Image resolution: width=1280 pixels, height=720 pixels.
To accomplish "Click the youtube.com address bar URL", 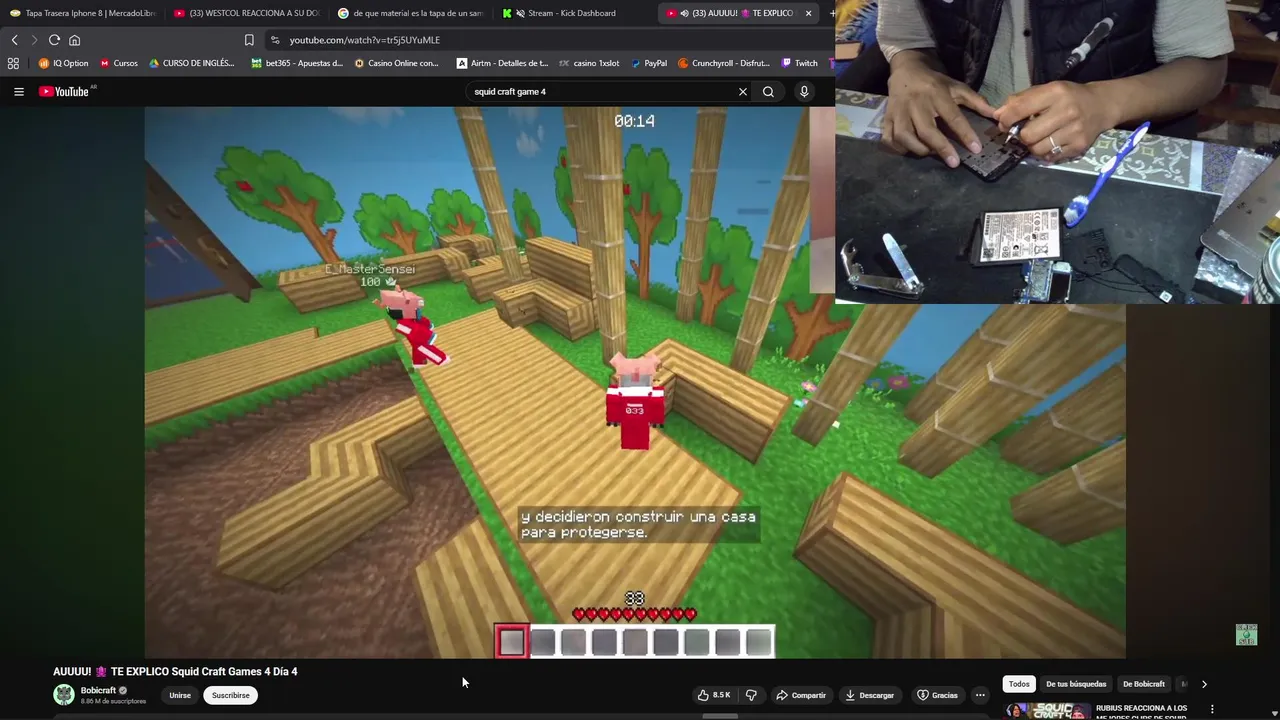I will pos(364,40).
